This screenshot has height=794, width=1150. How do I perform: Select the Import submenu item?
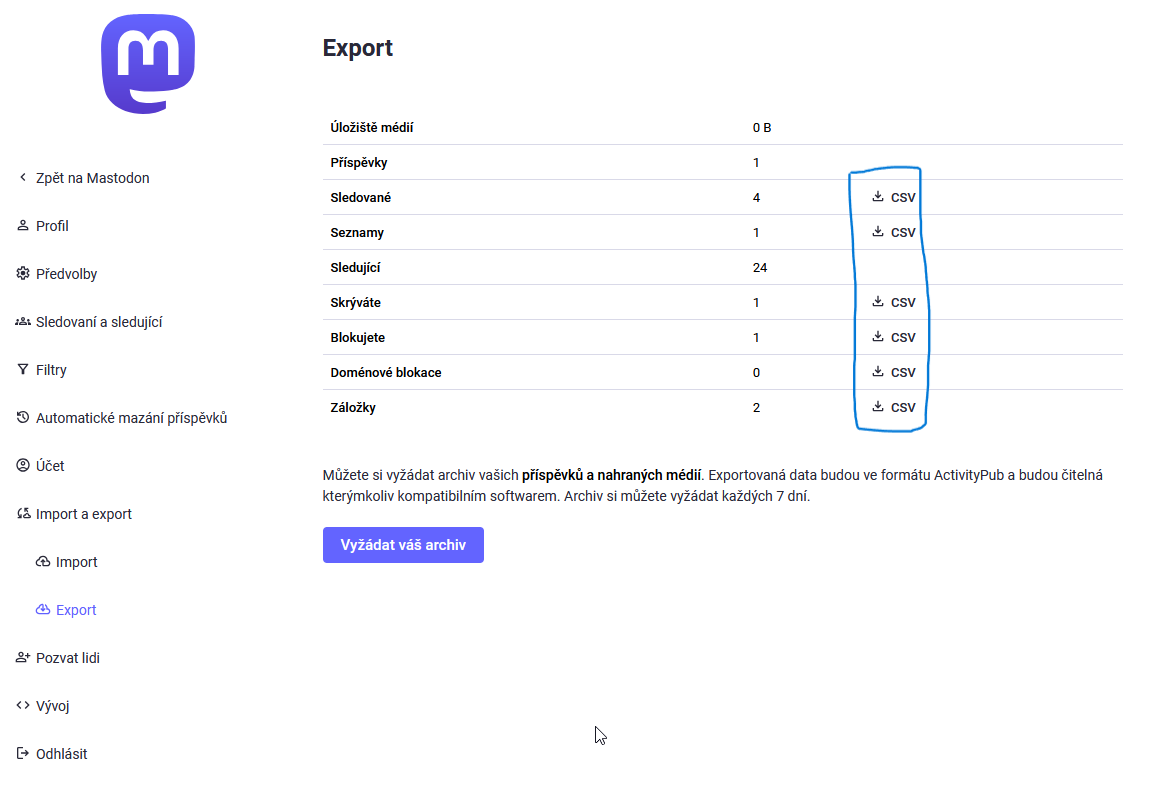(x=76, y=562)
